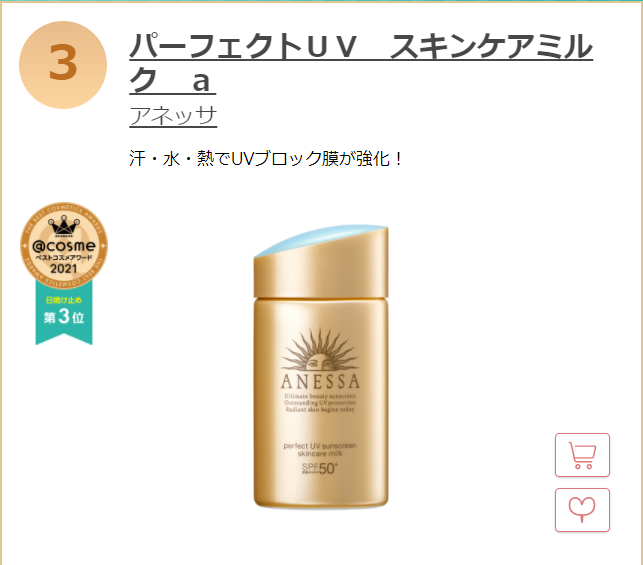Click the 2021 year text on badge
Image resolution: width=643 pixels, height=565 pixels.
click(x=64, y=269)
